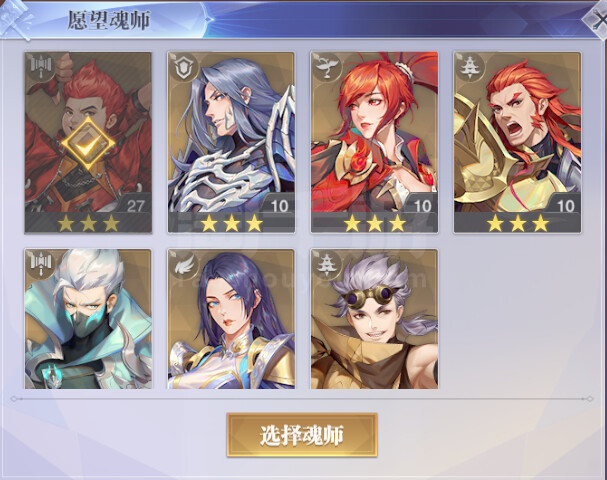Click tower class icon on goggles man card
This screenshot has height=480, width=607.
tap(327, 264)
